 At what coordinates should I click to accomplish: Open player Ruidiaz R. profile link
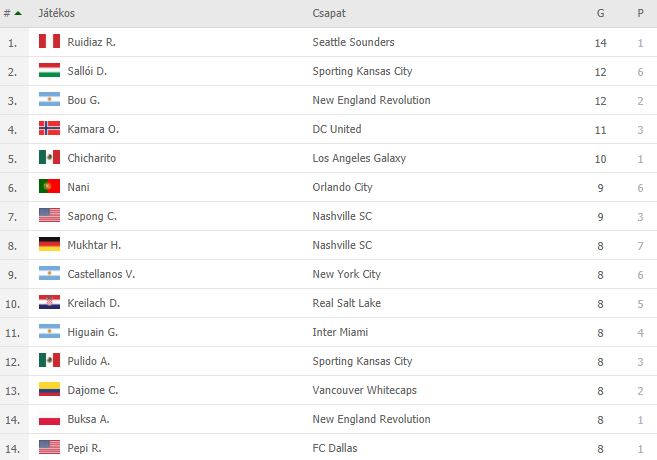[91, 42]
